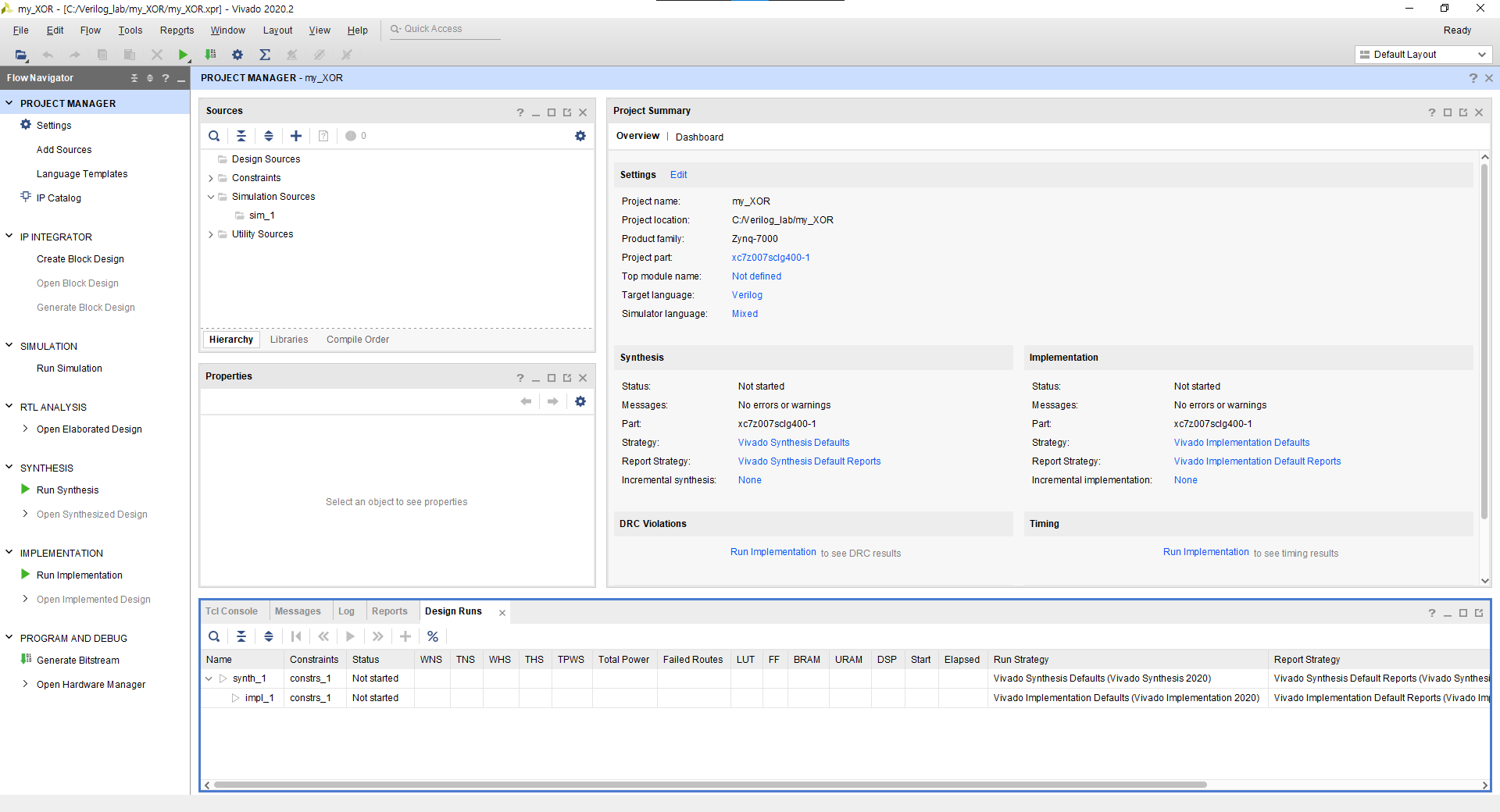
Task: Open the Flow menu
Action: 91,30
